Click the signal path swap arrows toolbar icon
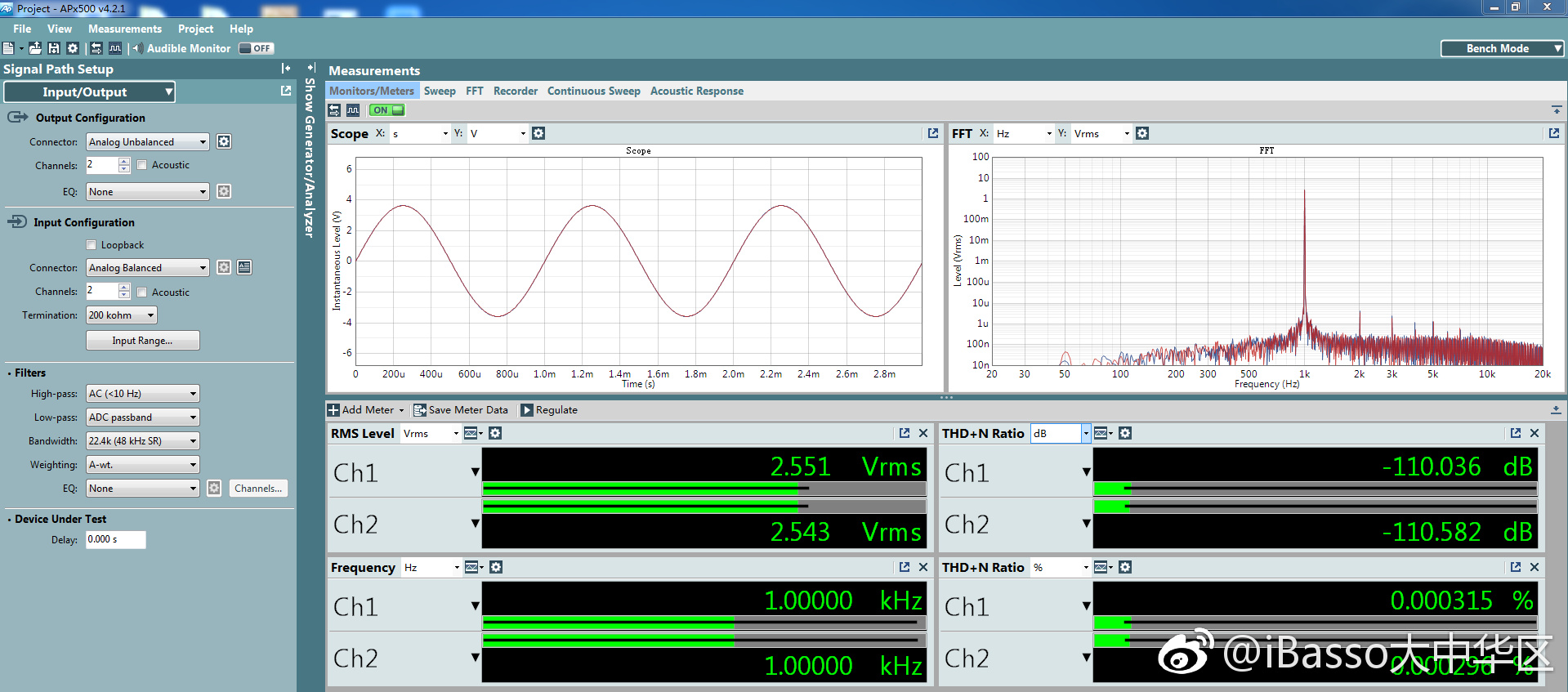Viewport: 1568px width, 692px height. (x=96, y=48)
